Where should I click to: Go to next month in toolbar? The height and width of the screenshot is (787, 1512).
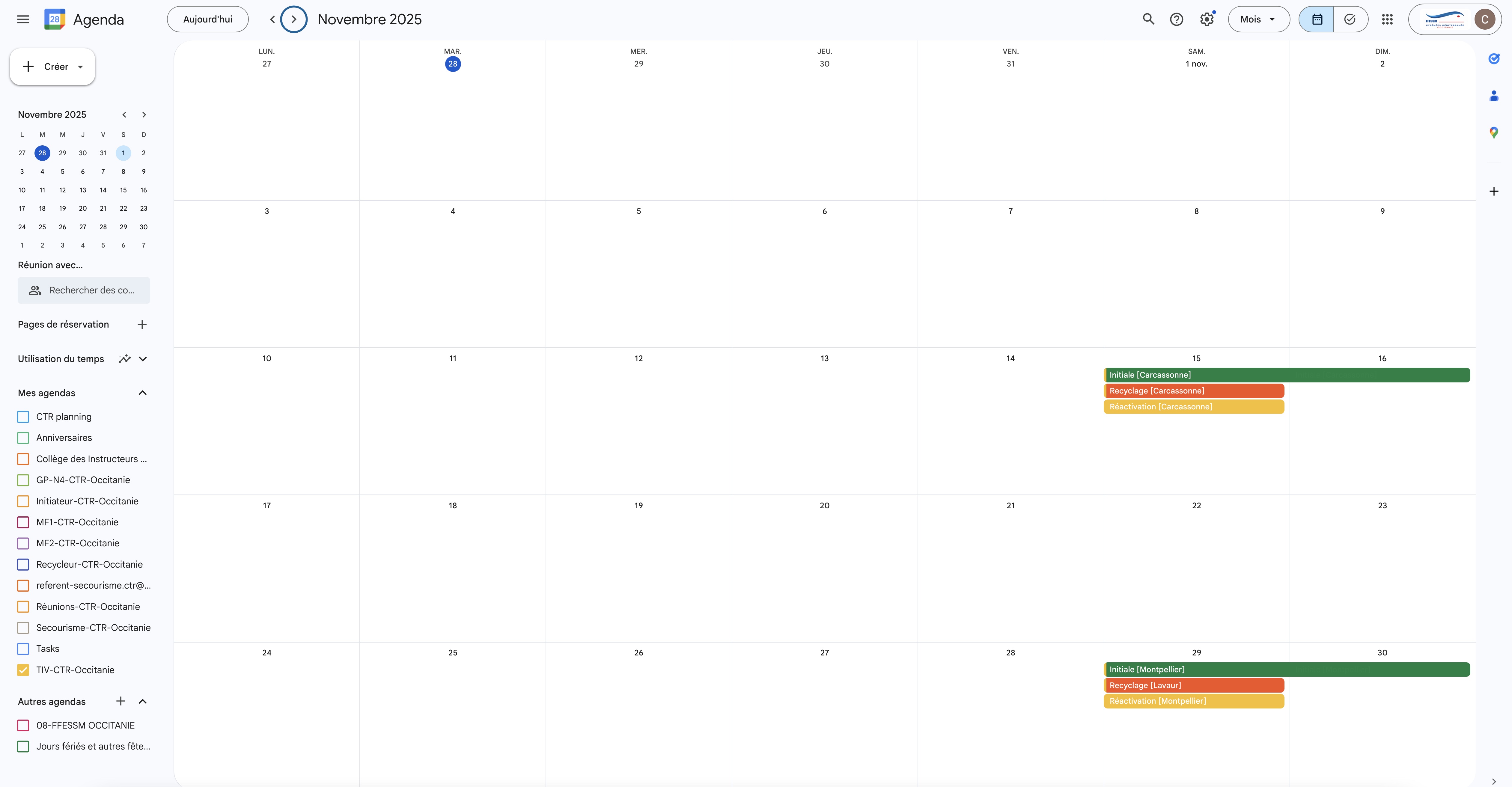pyautogui.click(x=293, y=19)
